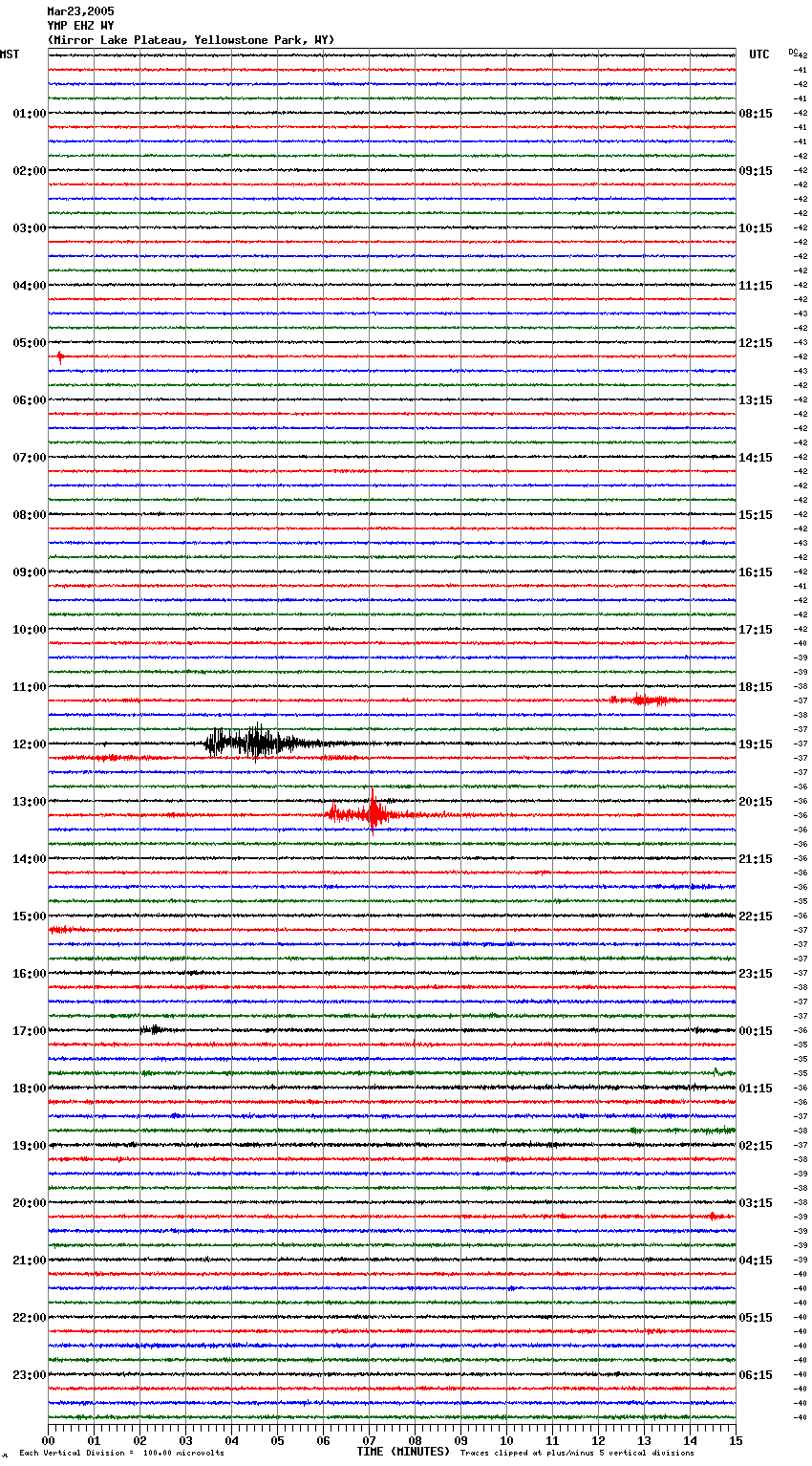Click the 17:15 UTC time label
This screenshot has width=812, height=1466.
pos(756,630)
